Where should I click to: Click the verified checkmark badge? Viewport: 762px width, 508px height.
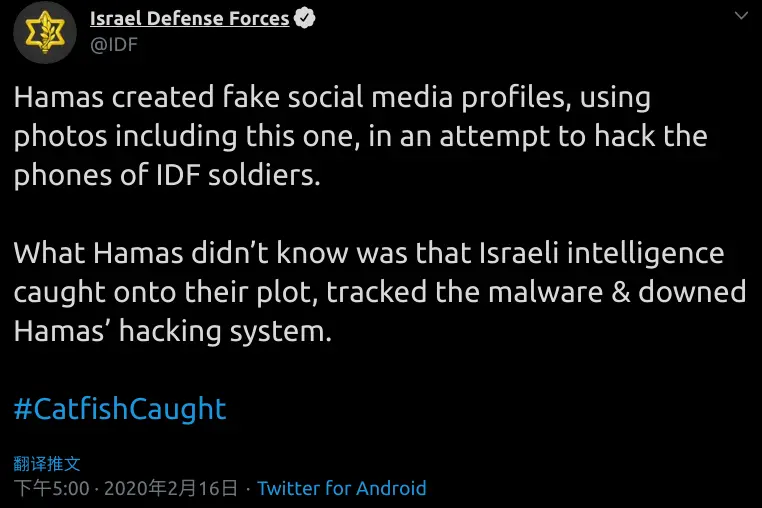[x=304, y=18]
